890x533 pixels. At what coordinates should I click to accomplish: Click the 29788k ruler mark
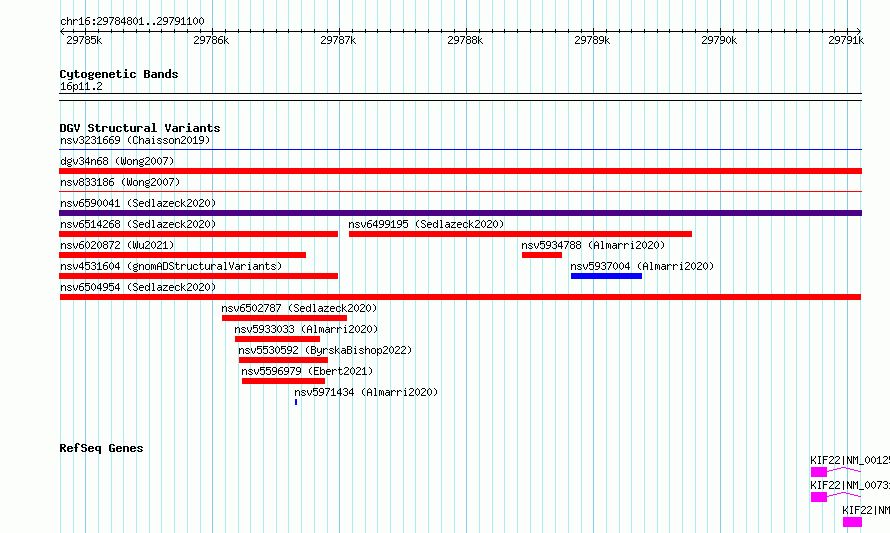465,40
